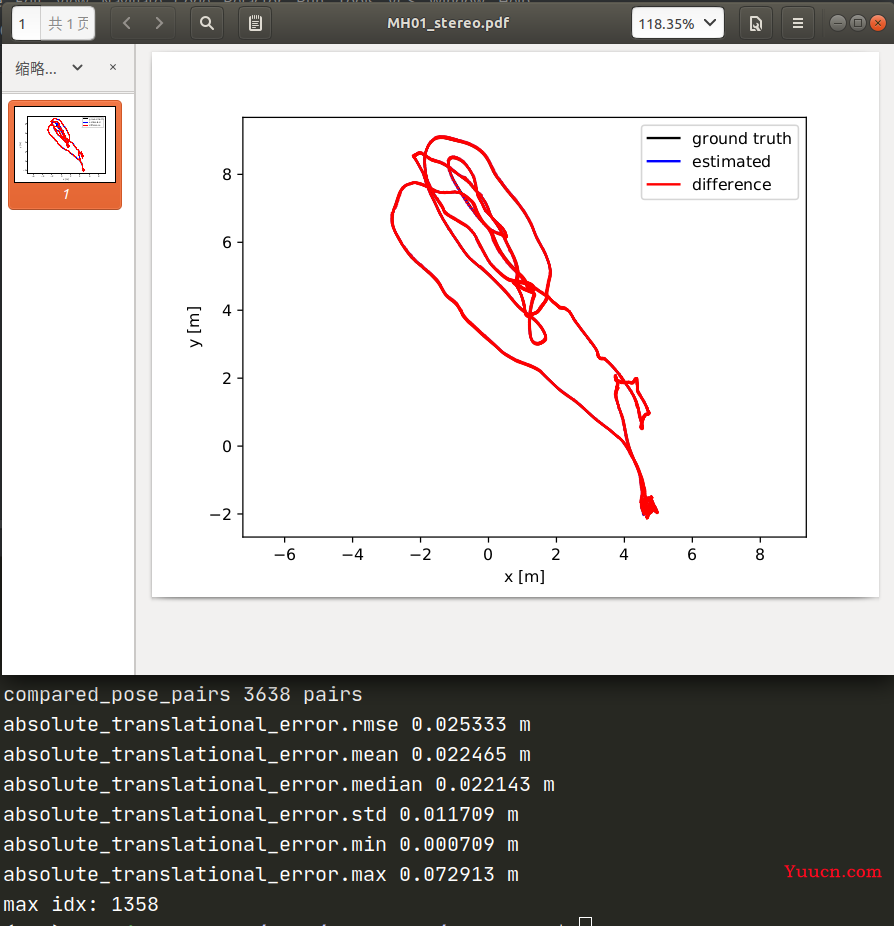Open the find search icon

(x=207, y=24)
